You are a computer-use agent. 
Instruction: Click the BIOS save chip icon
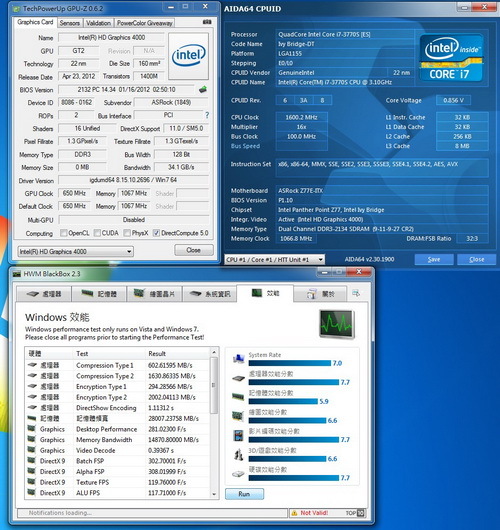[203, 90]
